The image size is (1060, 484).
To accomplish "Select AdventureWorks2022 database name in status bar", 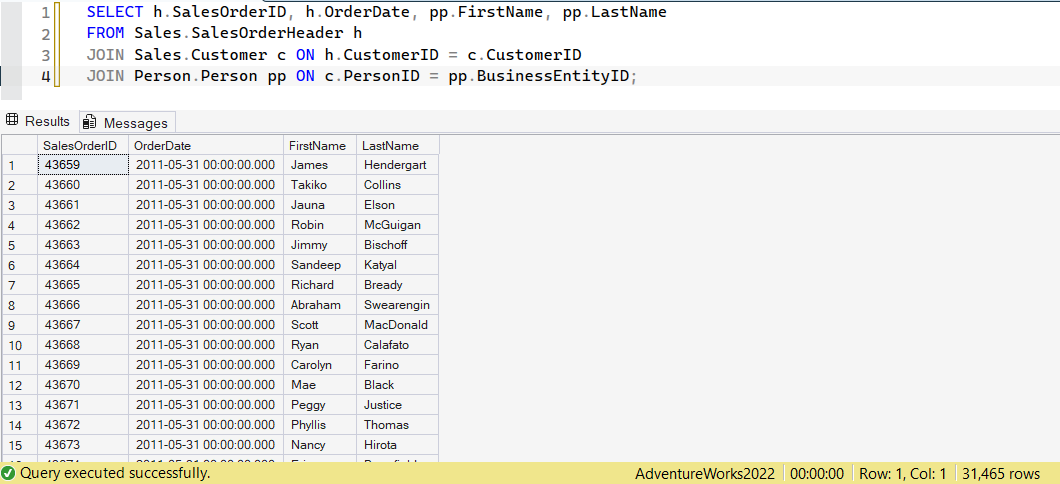I will pyautogui.click(x=705, y=473).
